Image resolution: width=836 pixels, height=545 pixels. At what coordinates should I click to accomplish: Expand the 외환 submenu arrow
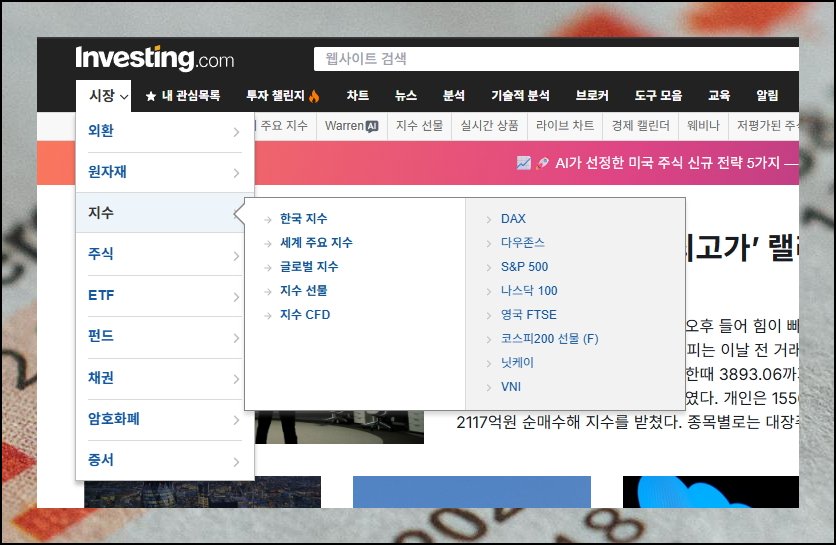tap(236, 132)
